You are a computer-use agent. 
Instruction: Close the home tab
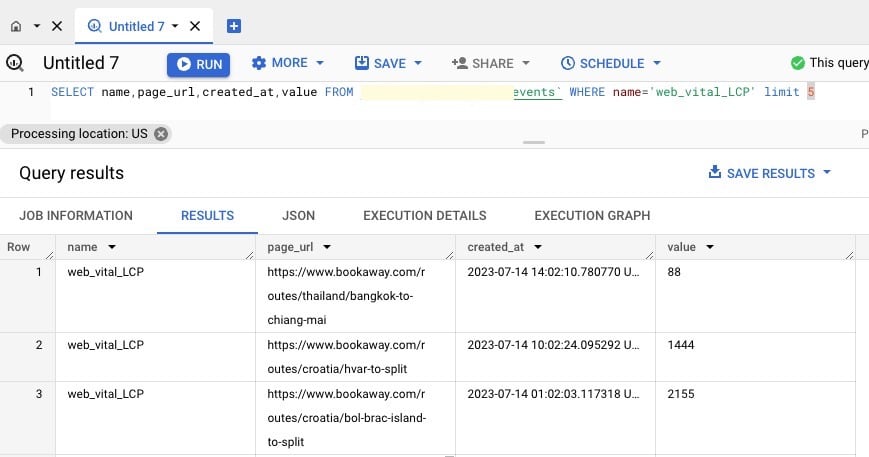(x=57, y=26)
